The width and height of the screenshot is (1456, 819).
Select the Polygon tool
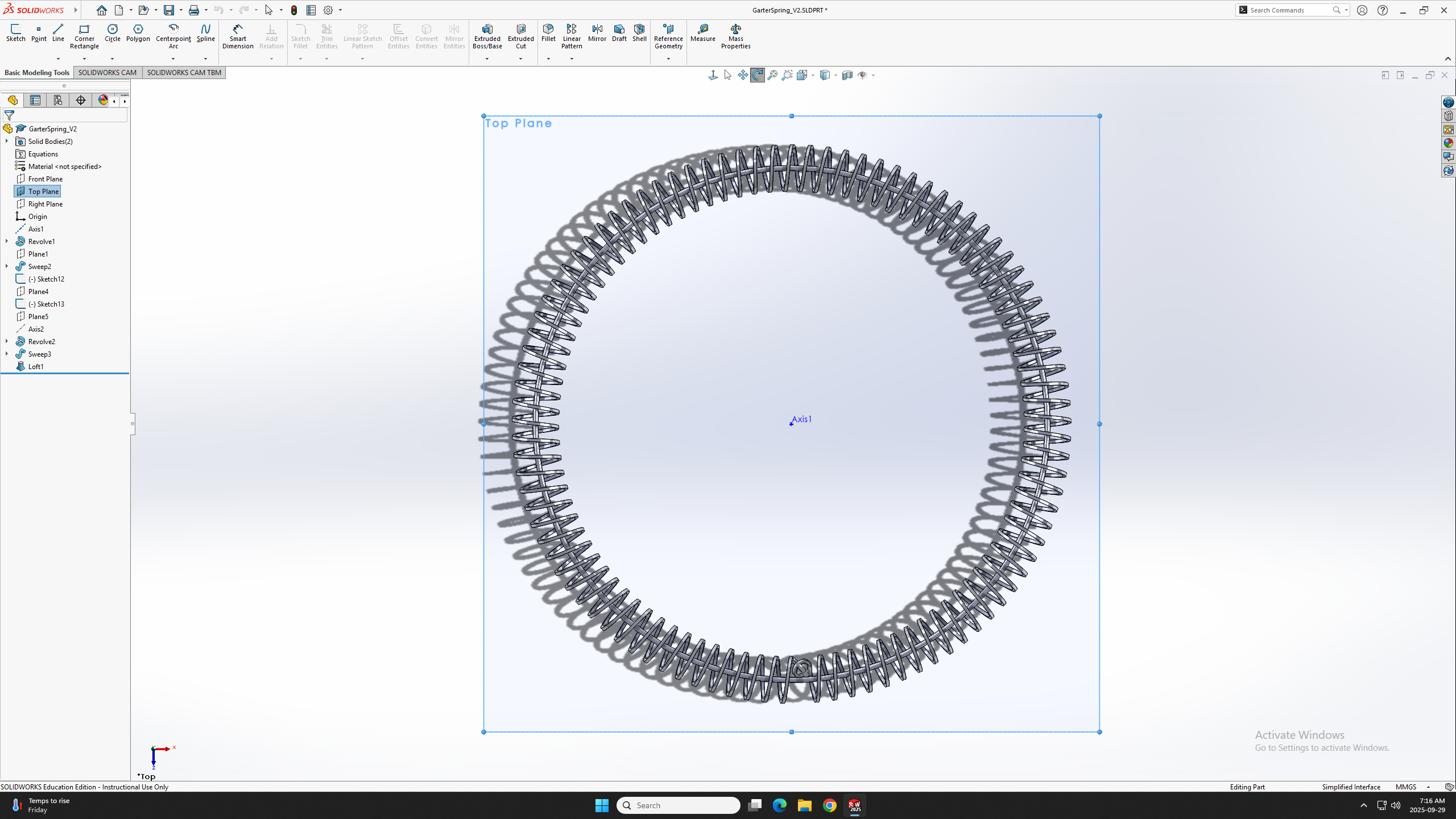point(138,33)
